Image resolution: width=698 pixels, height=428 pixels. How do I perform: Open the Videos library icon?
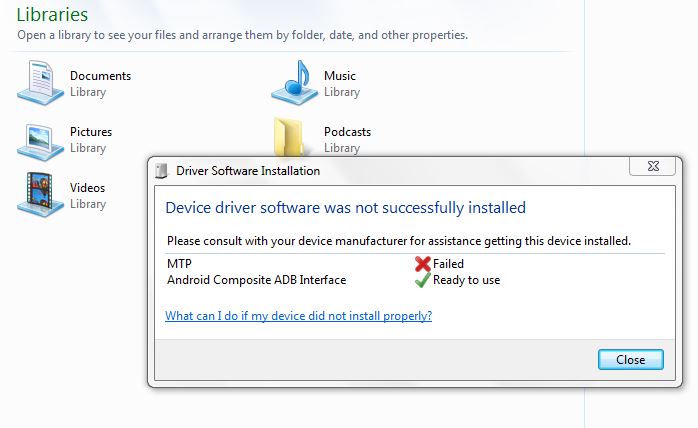[x=41, y=195]
